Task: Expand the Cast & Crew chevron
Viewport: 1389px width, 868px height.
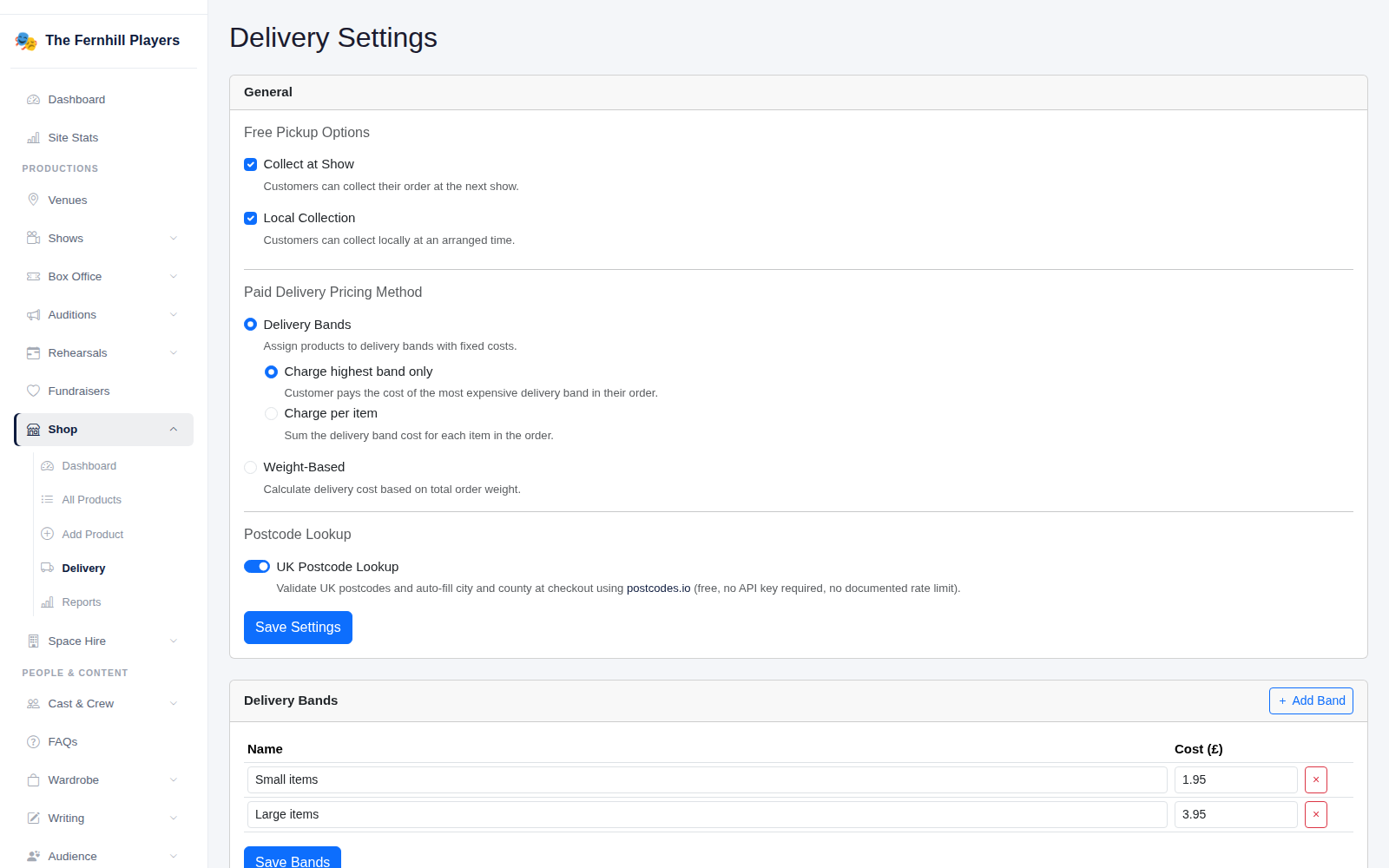Action: [174, 704]
